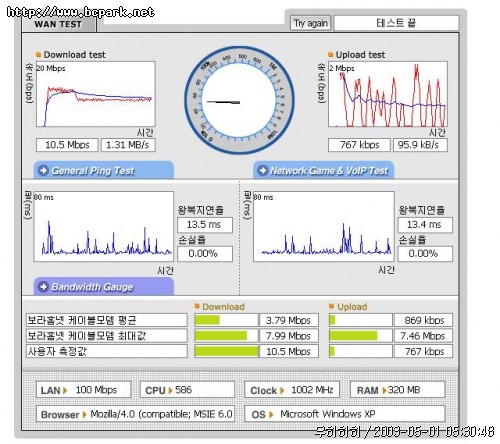Click the orange arrow next to OS
Viewport: 500px width, 444px height.
click(x=271, y=415)
